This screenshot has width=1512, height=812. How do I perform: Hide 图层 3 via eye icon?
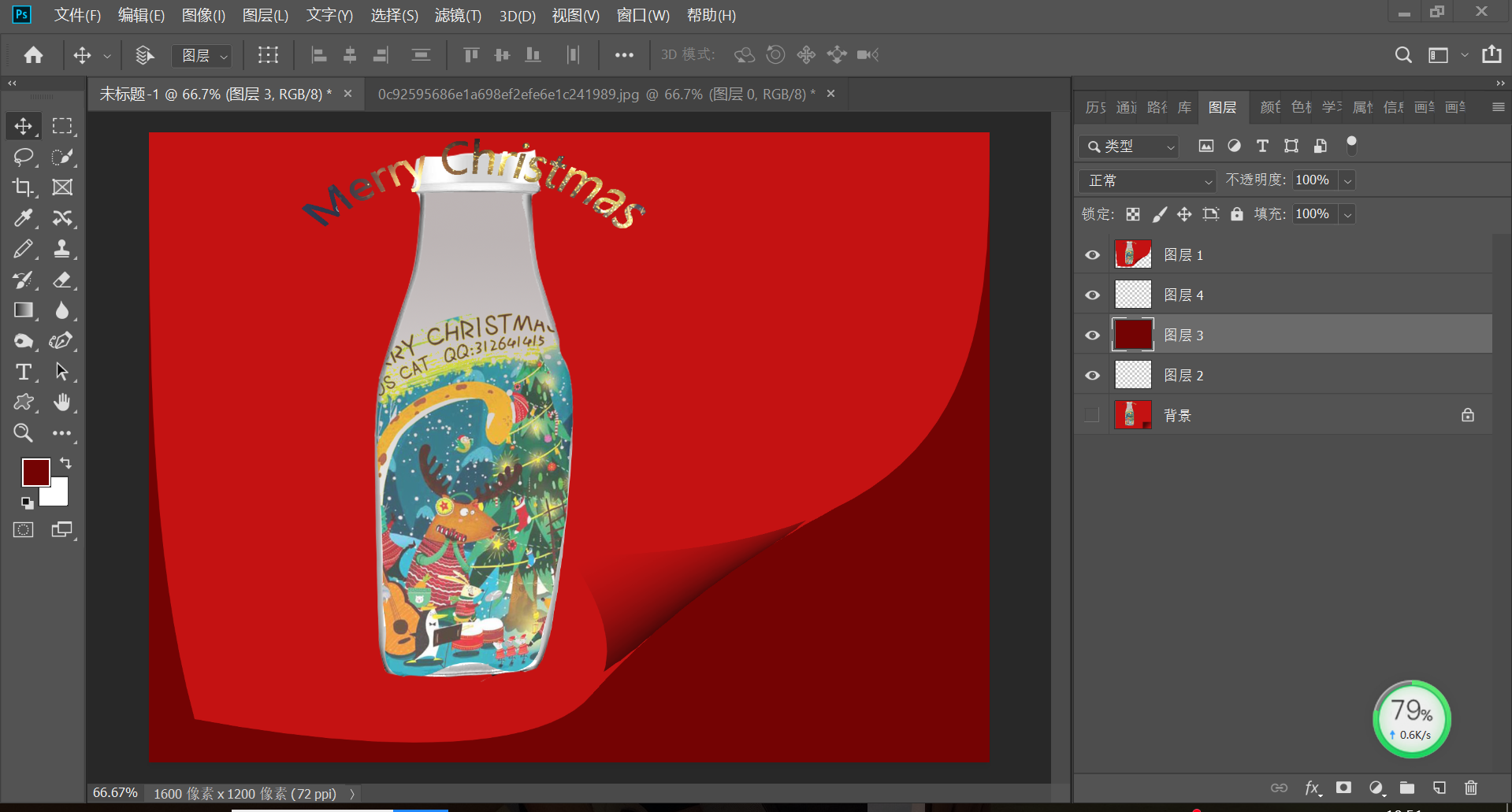(1092, 336)
